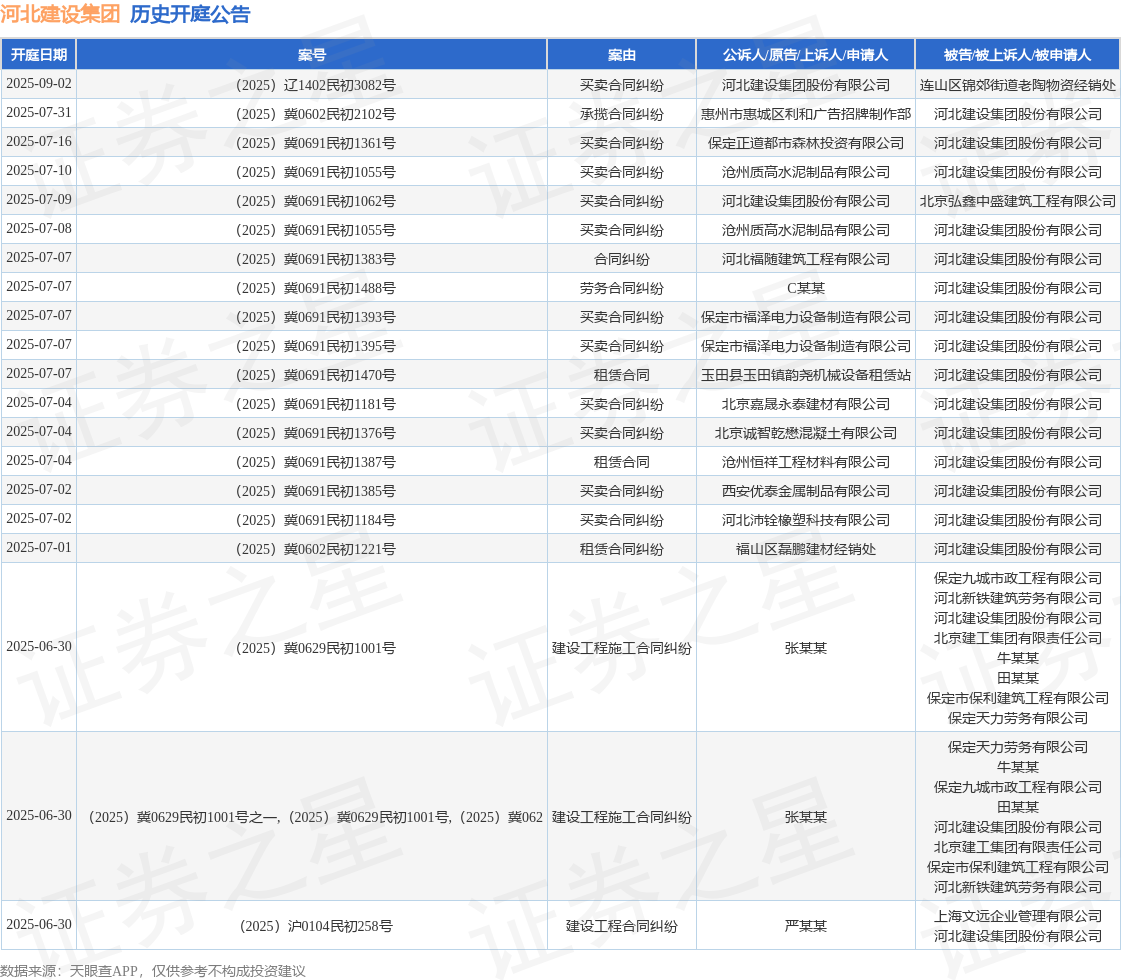This screenshot has width=1121, height=980.
Task: Click the date cell 2025-07-08
Action: (39, 229)
